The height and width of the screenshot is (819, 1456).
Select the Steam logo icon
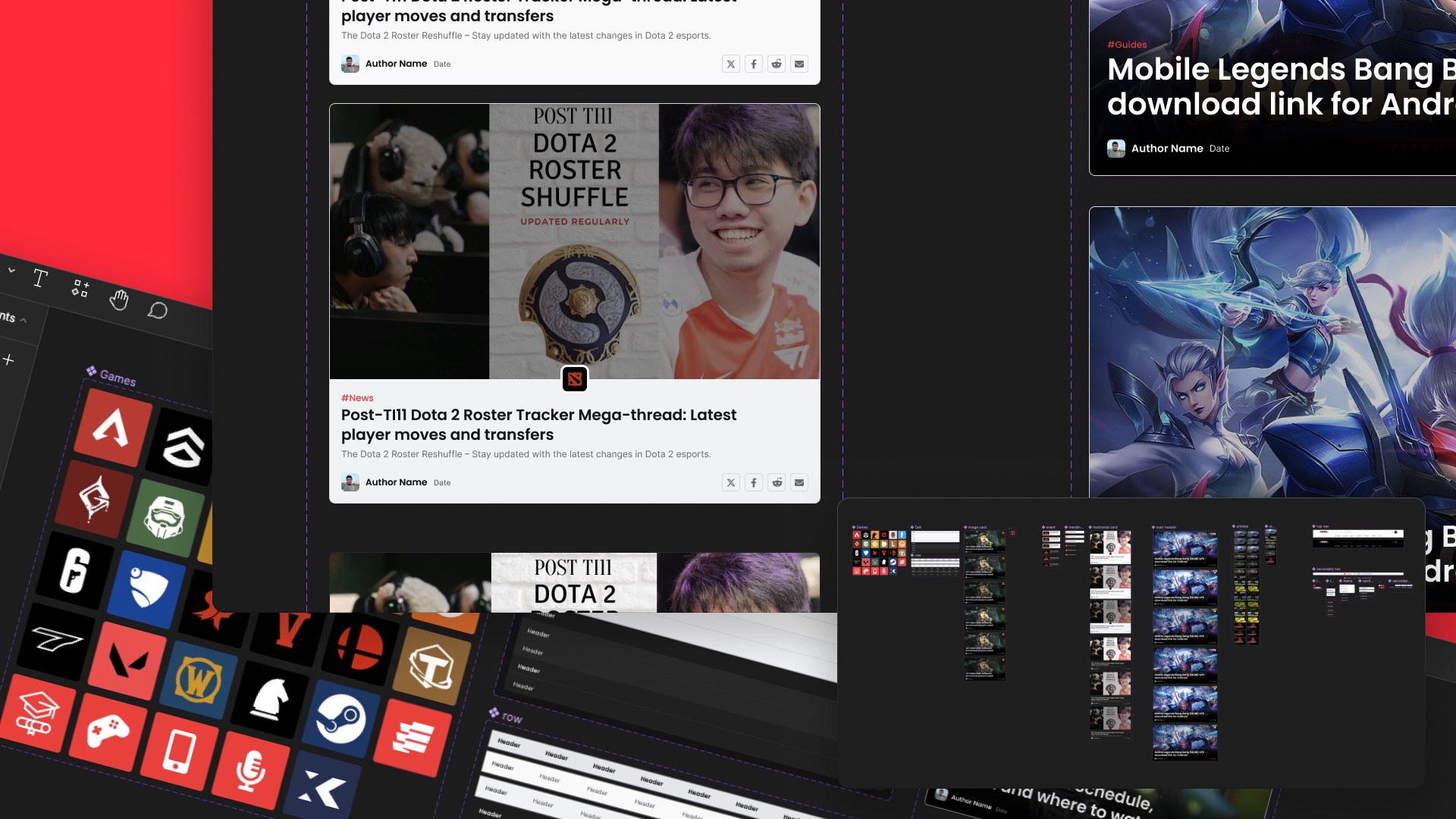point(341,719)
